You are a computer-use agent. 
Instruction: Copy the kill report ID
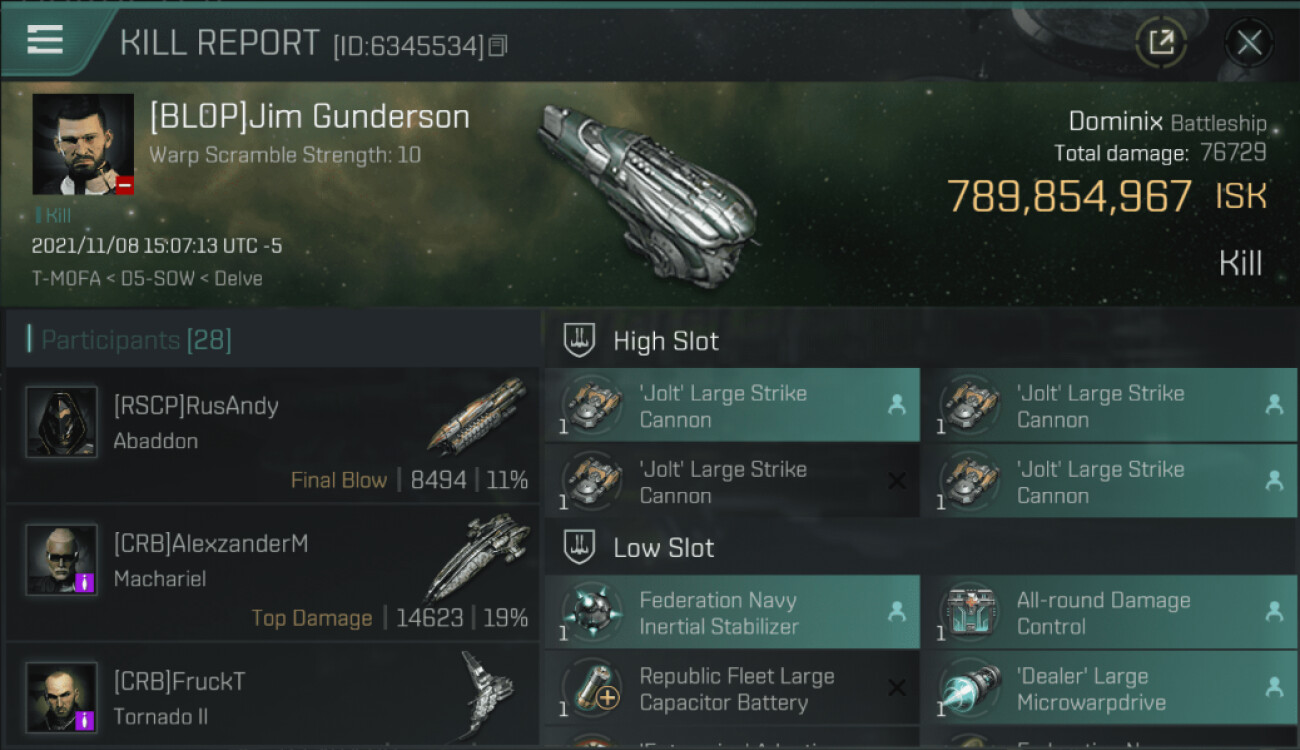click(x=498, y=46)
